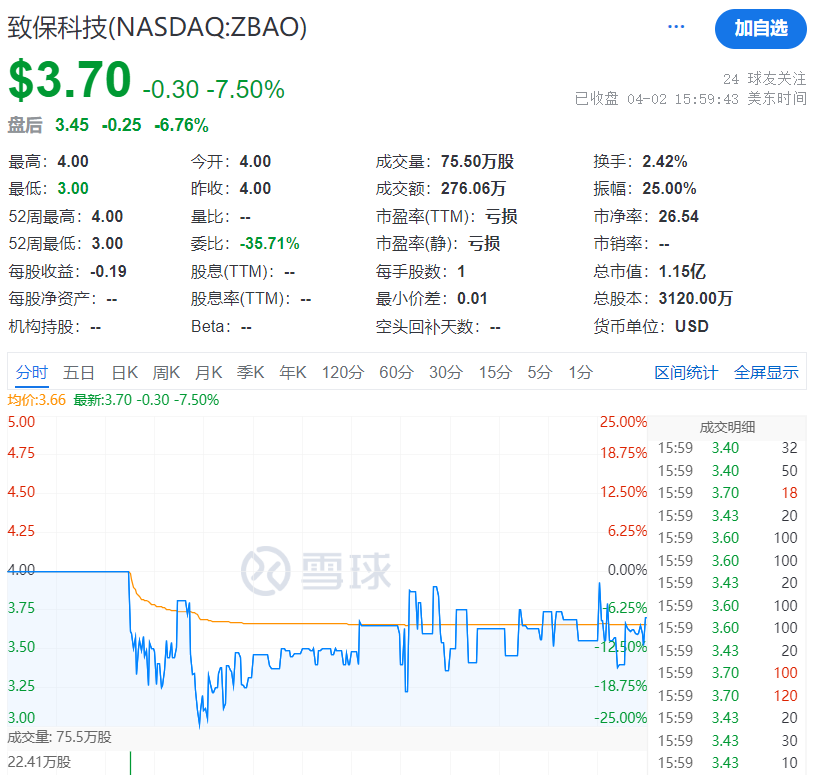The image size is (813, 775).
Task: Click the 3.40 trade row with volume 32
Action: click(727, 448)
